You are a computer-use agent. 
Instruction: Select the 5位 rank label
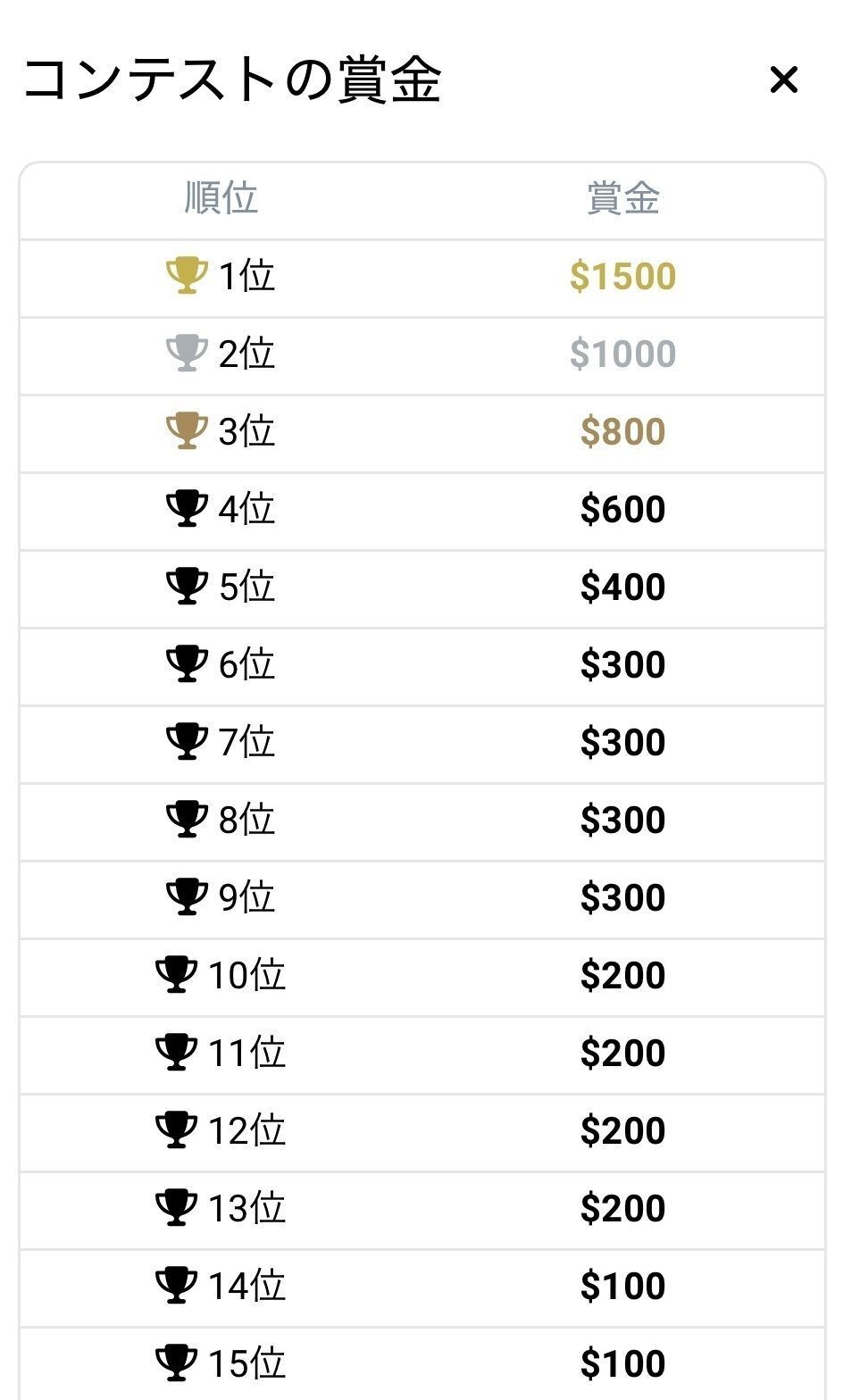click(x=247, y=587)
